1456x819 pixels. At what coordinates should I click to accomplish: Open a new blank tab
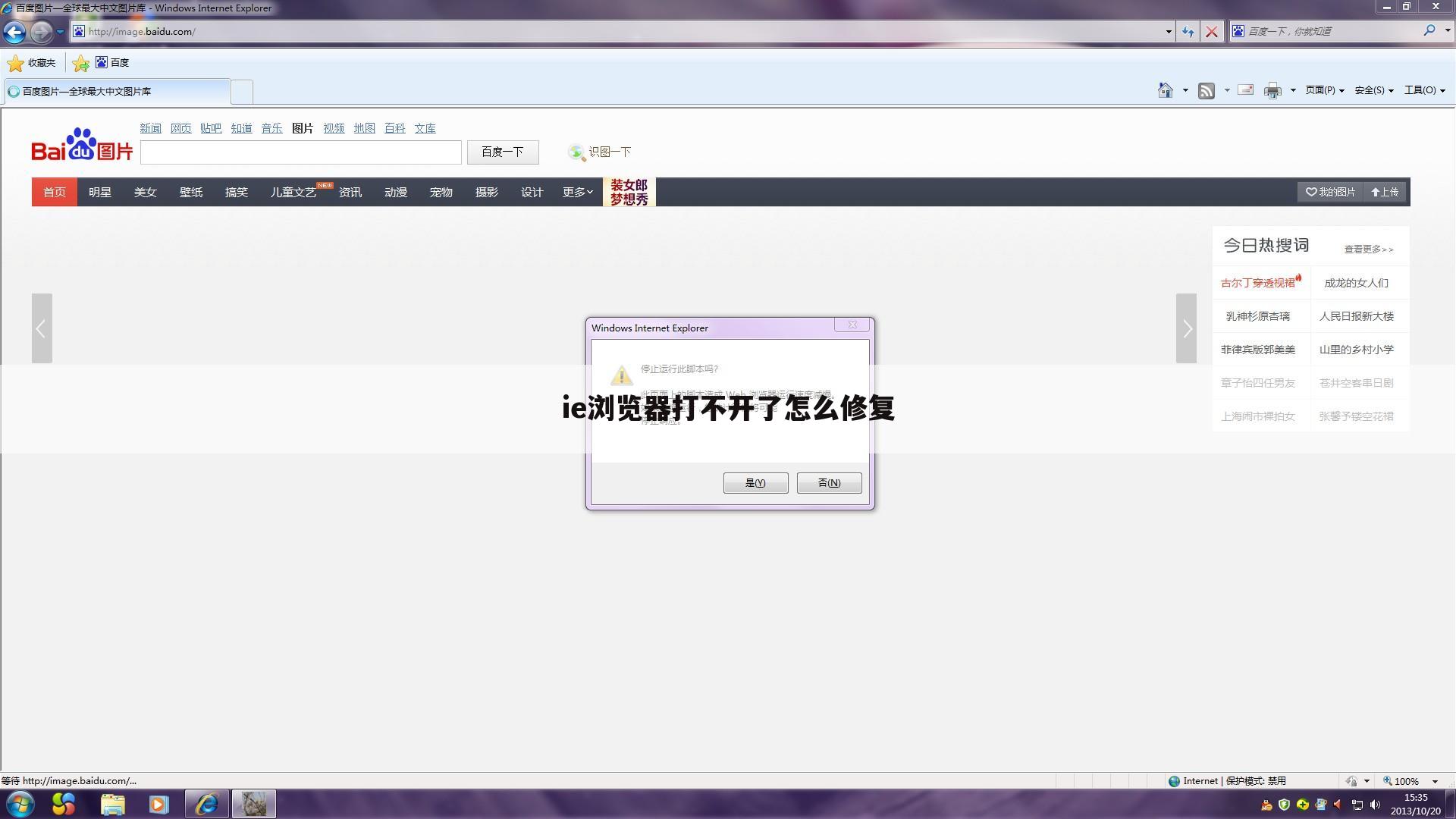tap(241, 92)
